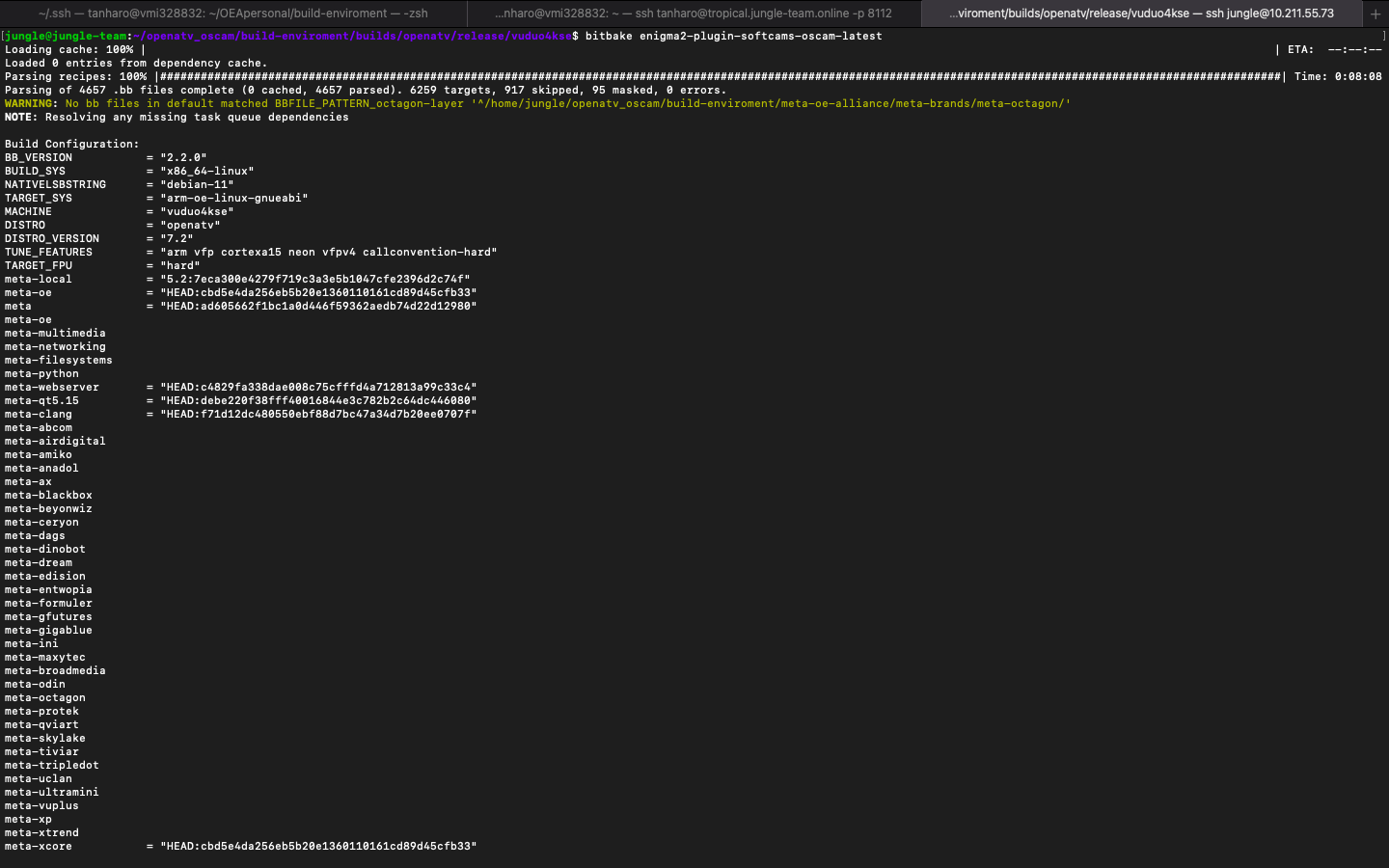The width and height of the screenshot is (1389, 868).
Task: Click the MACHINE value vuduo4kse
Action: coord(197,211)
